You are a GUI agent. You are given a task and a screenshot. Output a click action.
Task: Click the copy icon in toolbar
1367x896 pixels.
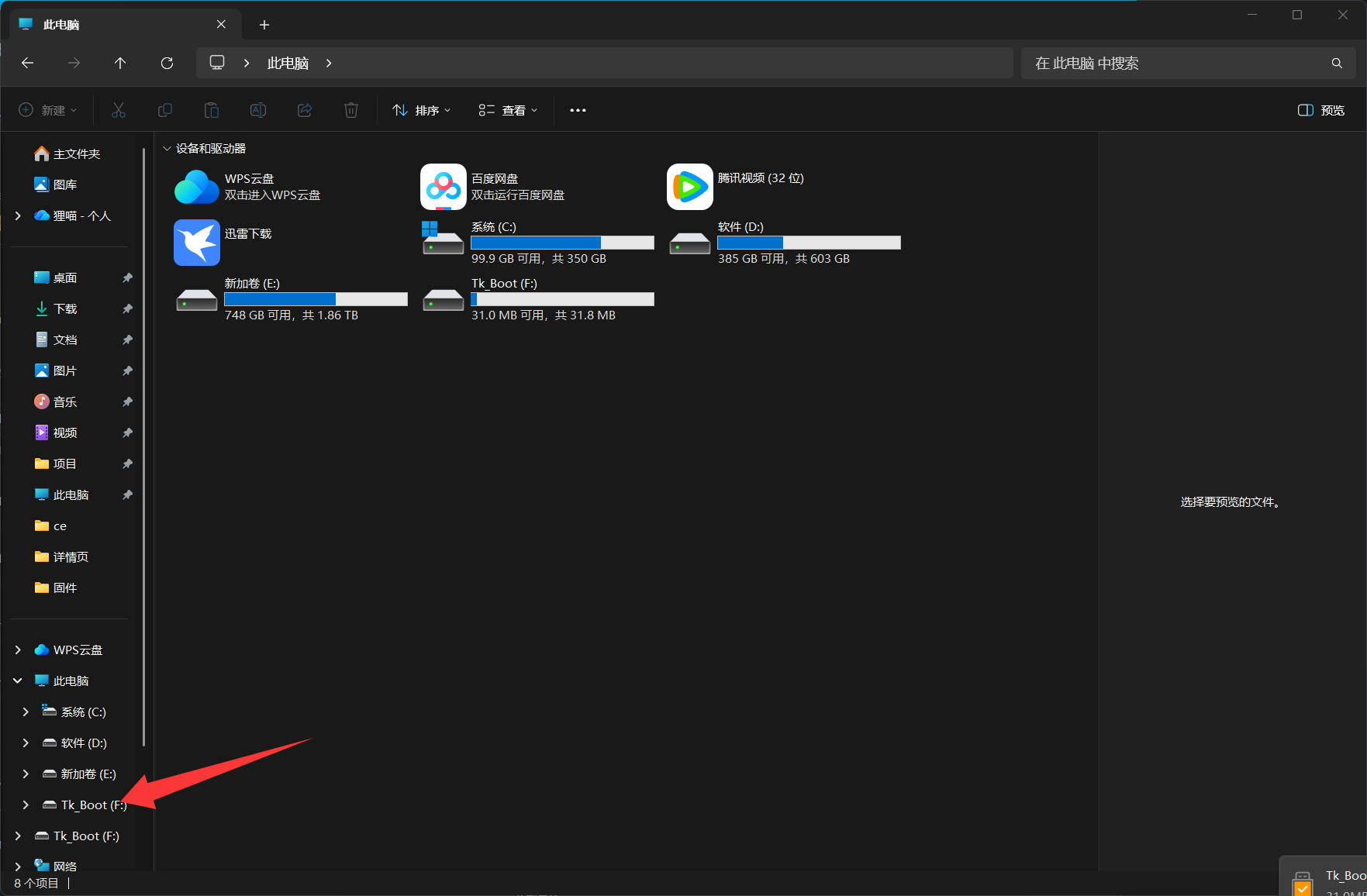165,110
